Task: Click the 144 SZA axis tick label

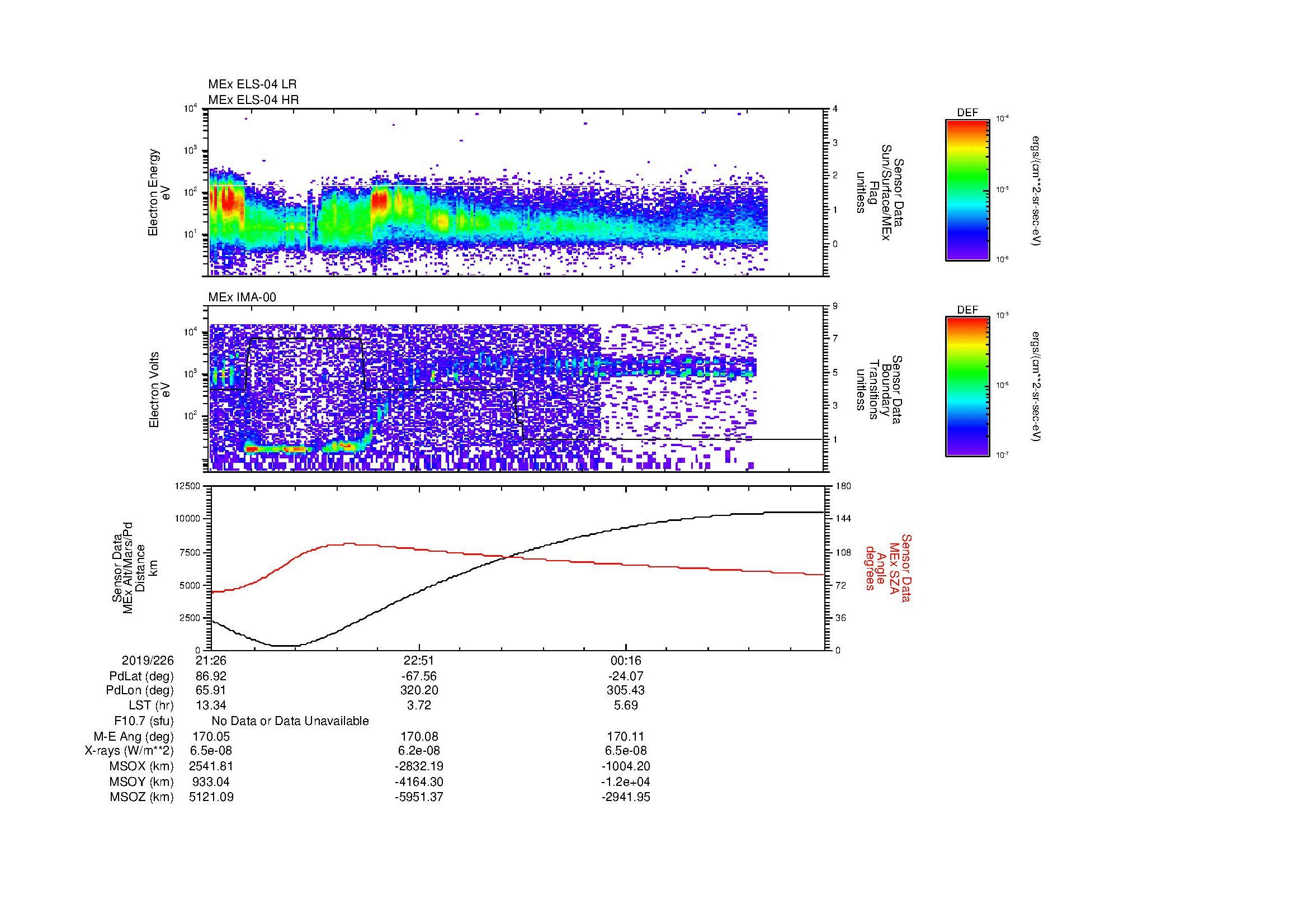Action: [843, 519]
